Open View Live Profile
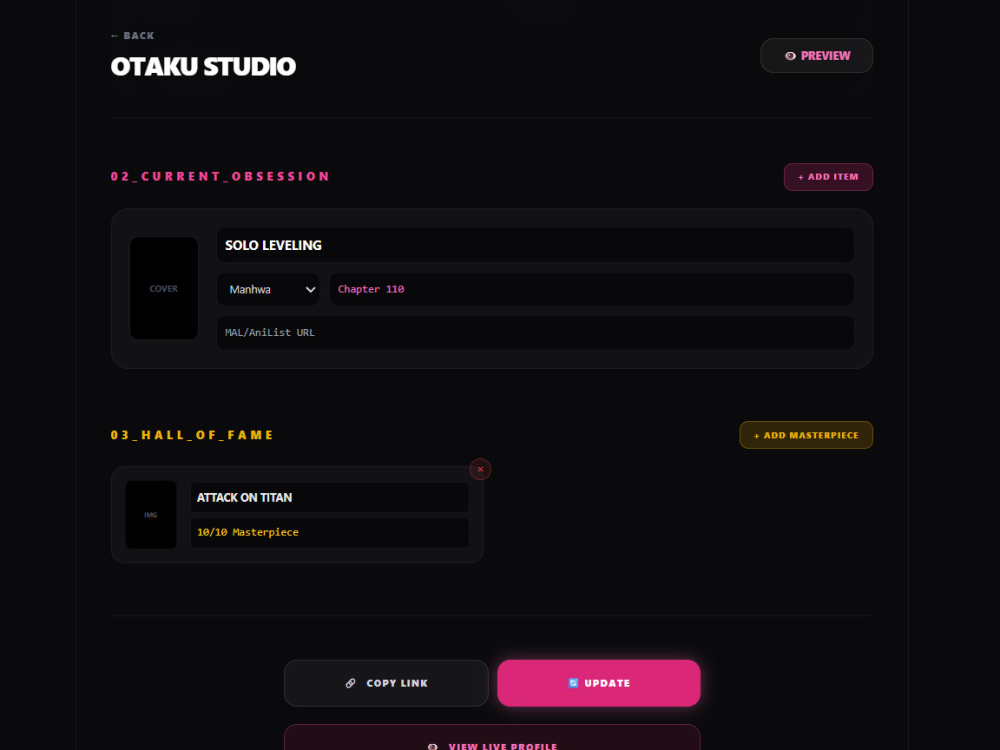 point(492,739)
